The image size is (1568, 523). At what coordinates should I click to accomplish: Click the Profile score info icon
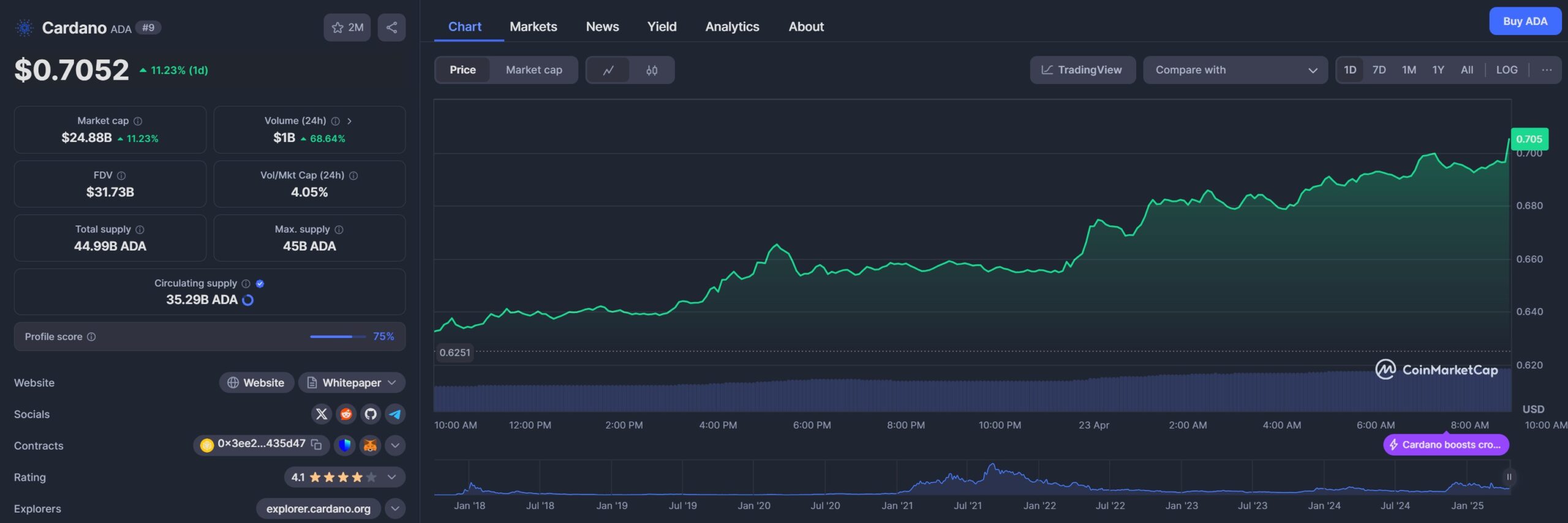click(91, 337)
